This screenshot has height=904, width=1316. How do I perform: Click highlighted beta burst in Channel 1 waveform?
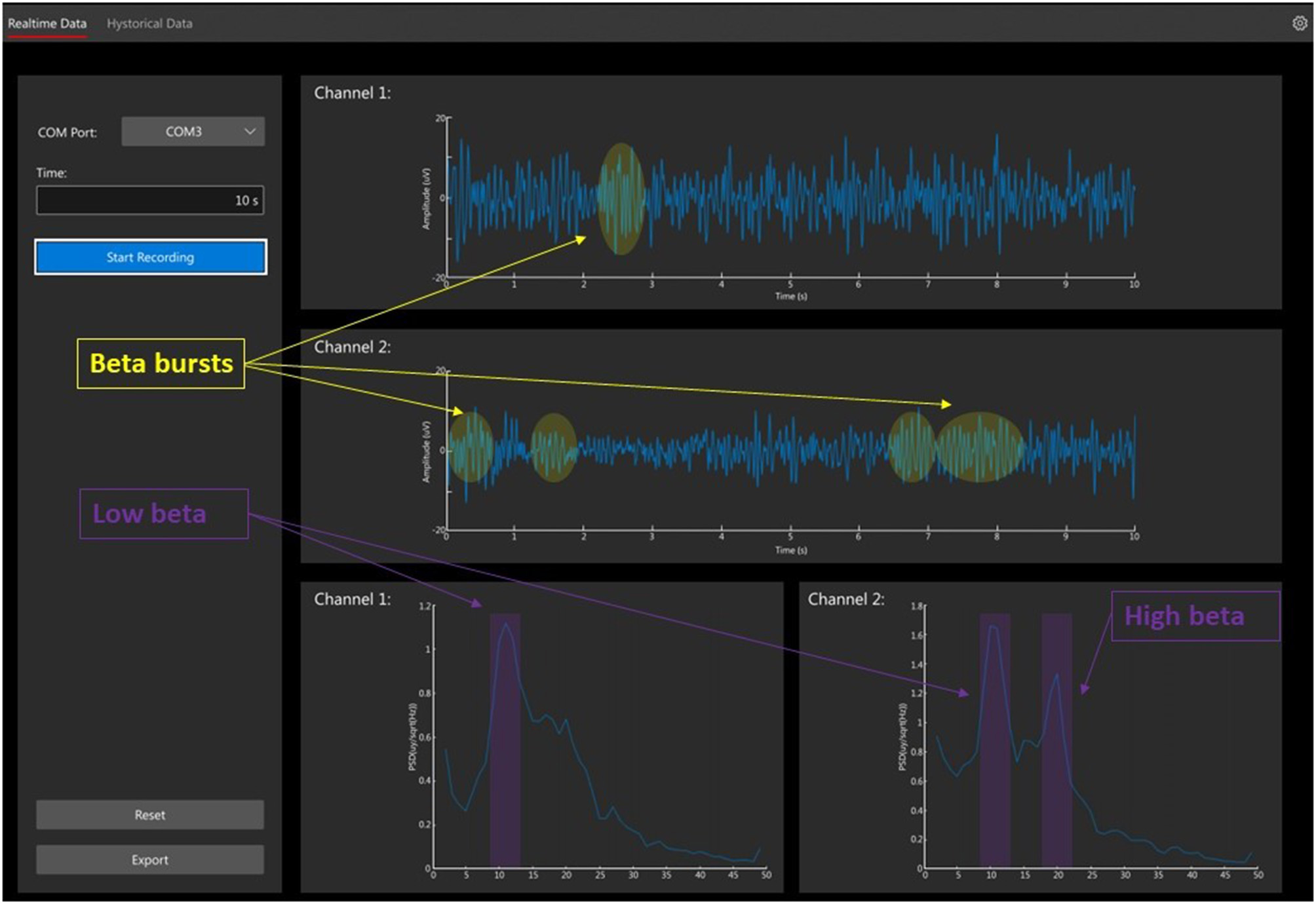coord(621,198)
